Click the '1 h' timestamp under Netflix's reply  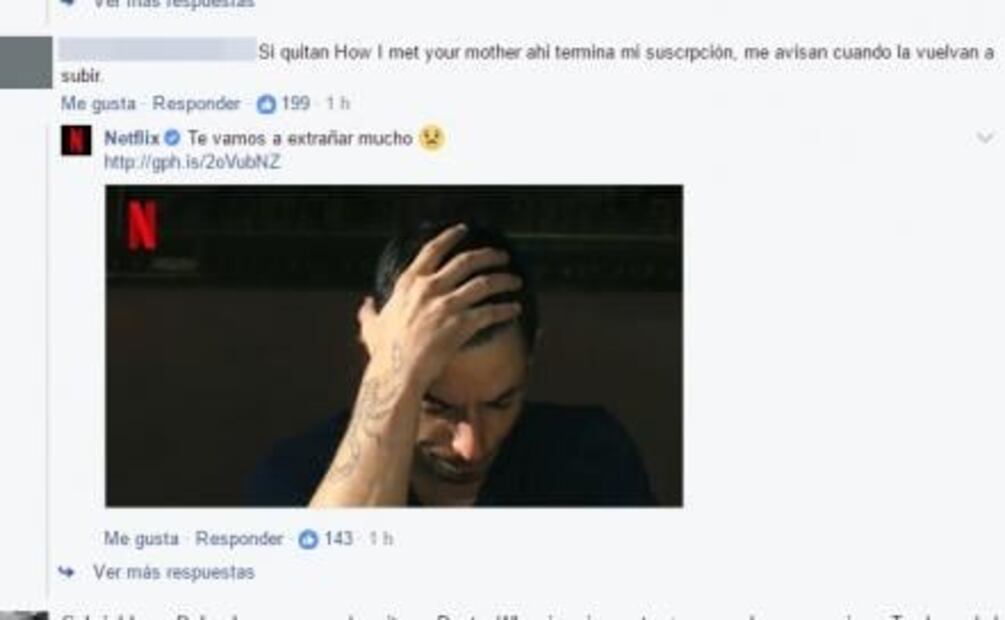[380, 539]
